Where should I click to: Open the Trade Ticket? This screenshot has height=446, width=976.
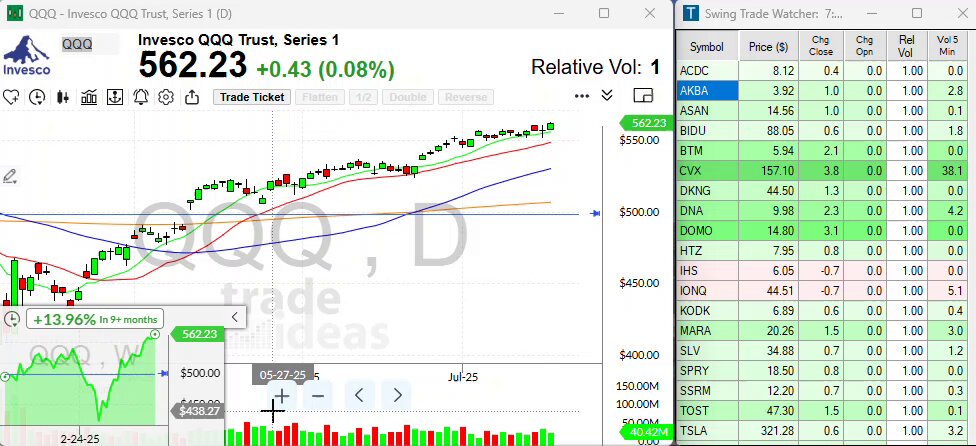tap(252, 97)
